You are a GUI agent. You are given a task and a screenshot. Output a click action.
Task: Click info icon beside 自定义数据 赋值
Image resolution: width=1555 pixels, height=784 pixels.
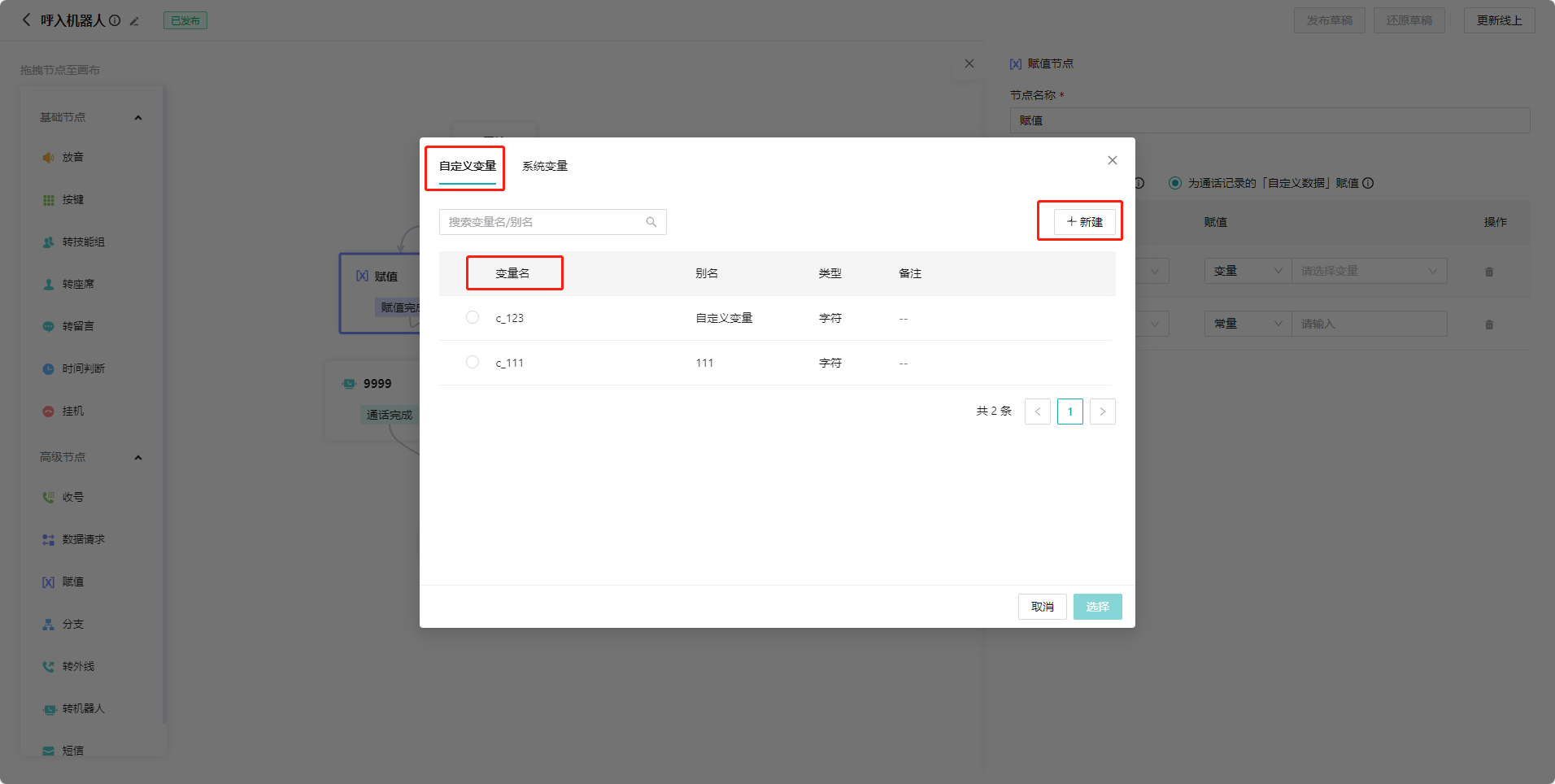[1368, 183]
